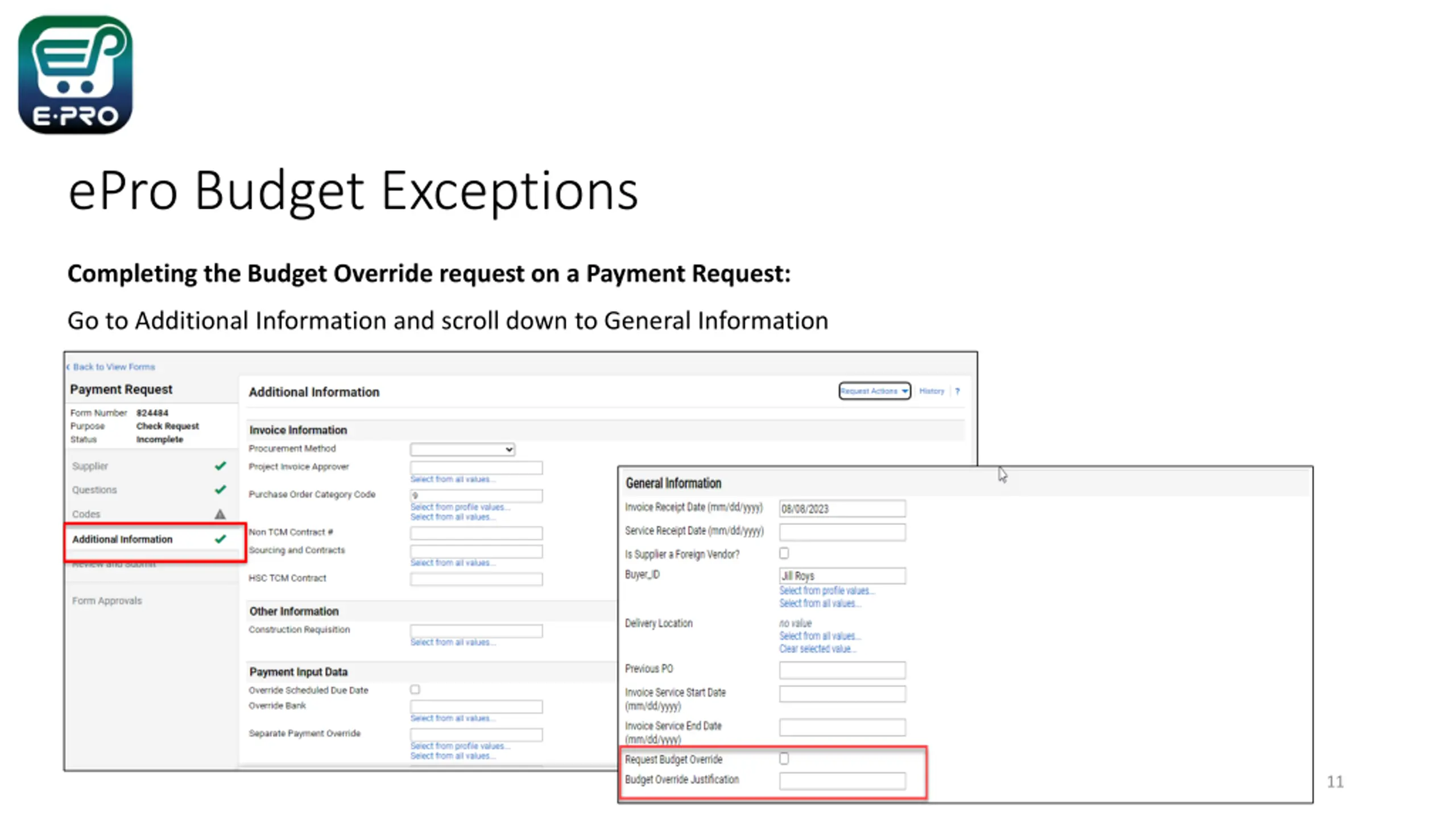Click Select from profile values under Buyer_ID
The height and width of the screenshot is (819, 1456).
[827, 590]
